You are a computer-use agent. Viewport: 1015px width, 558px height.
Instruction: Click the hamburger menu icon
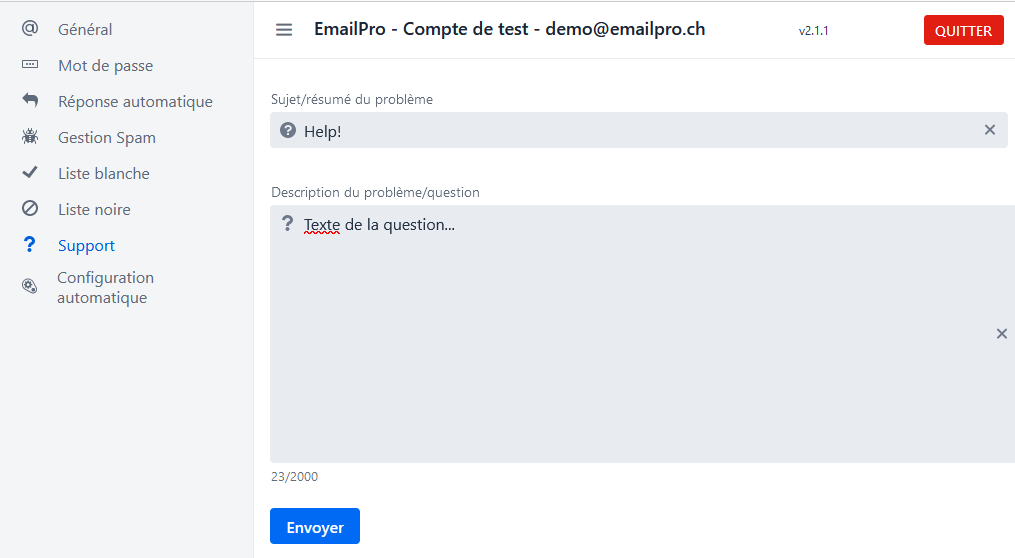click(284, 30)
